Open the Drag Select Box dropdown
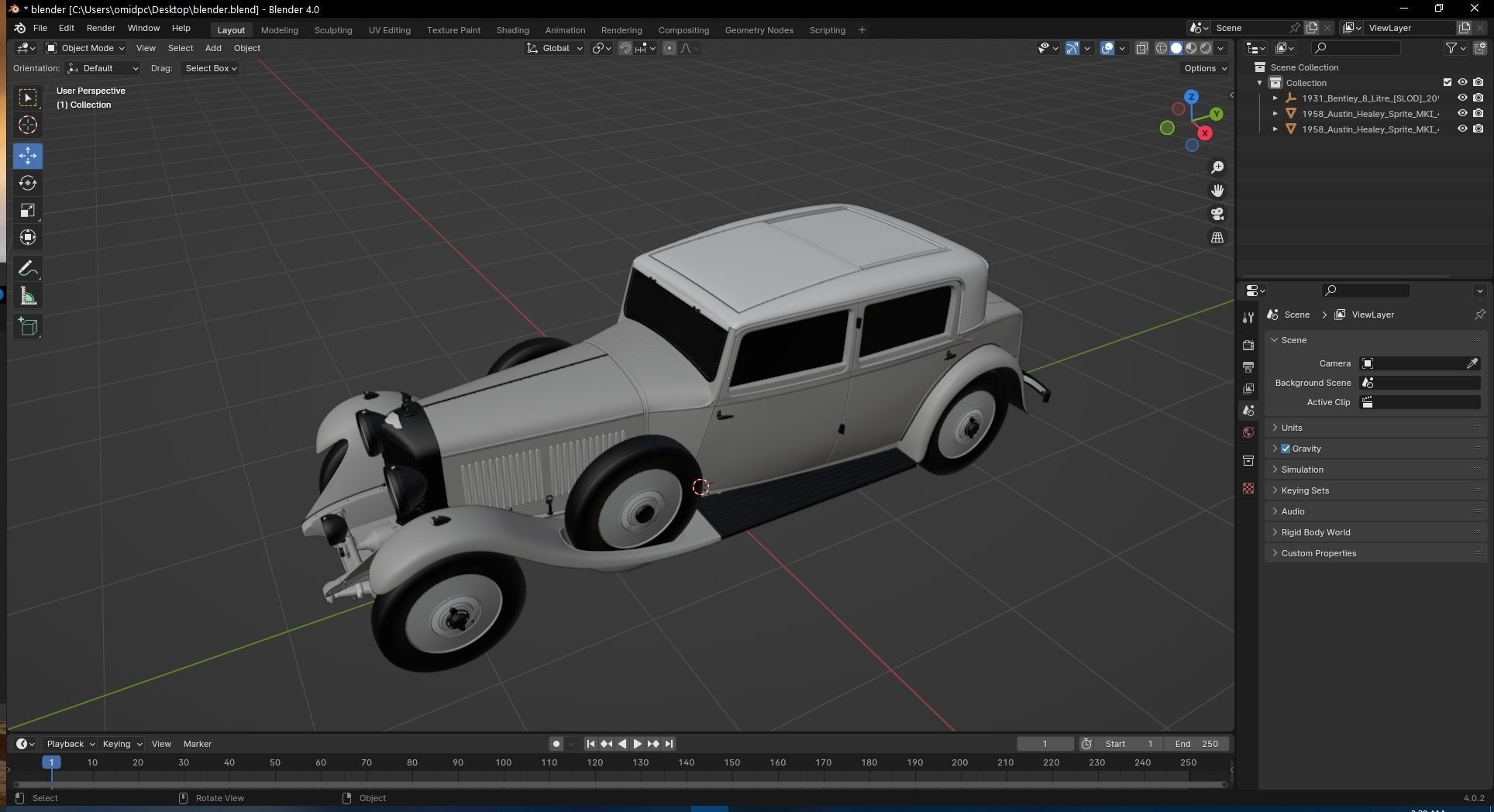 tap(210, 68)
